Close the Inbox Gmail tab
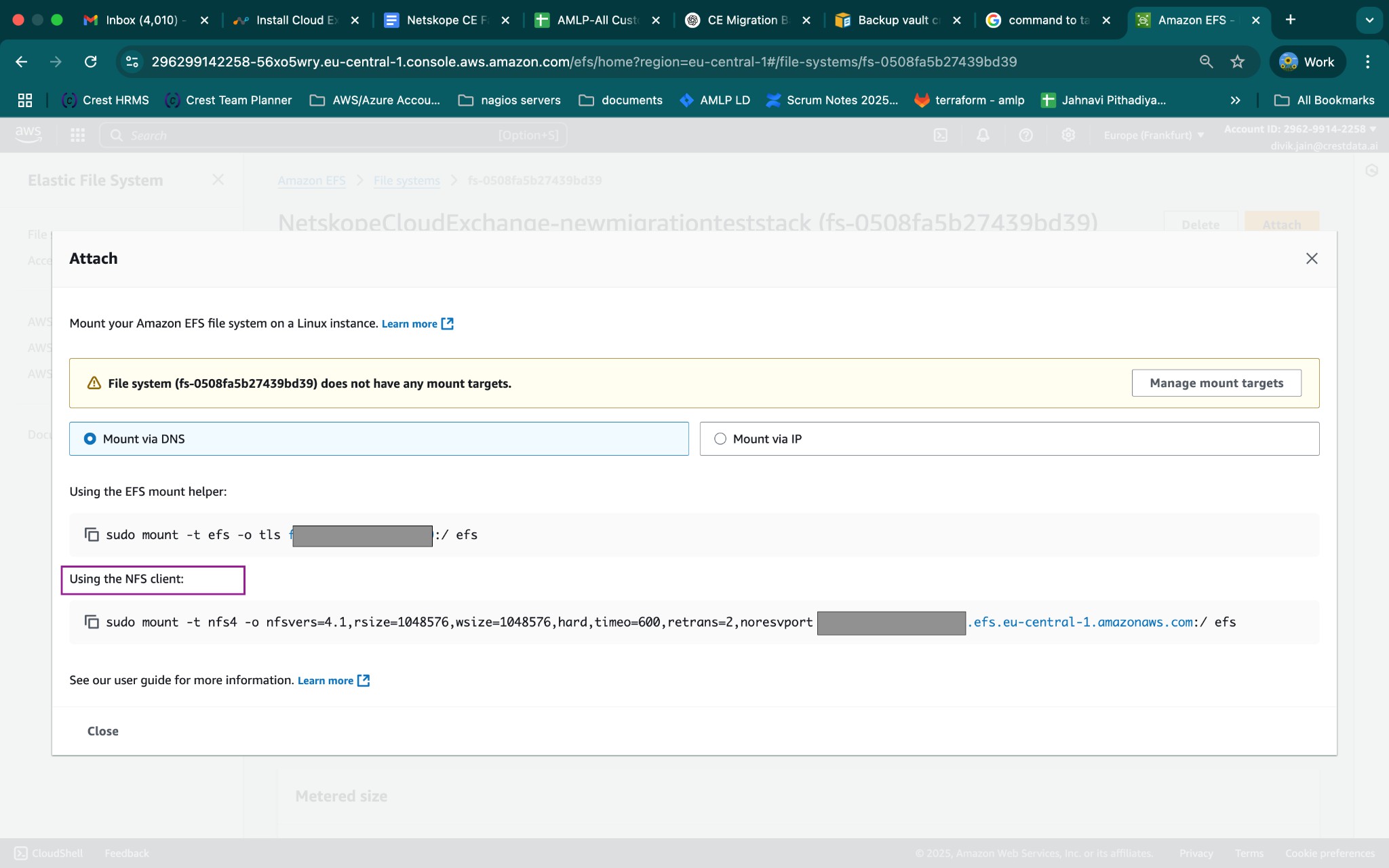1389x868 pixels. click(204, 20)
